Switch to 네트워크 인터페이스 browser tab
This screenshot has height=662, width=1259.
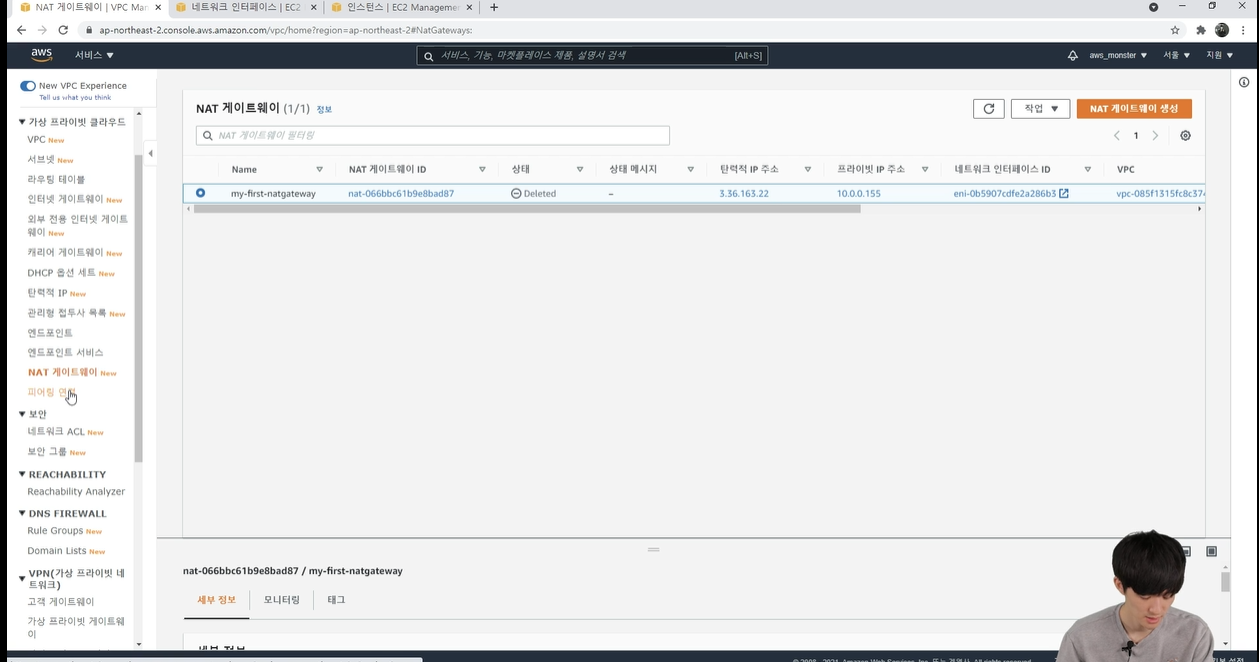pos(246,7)
